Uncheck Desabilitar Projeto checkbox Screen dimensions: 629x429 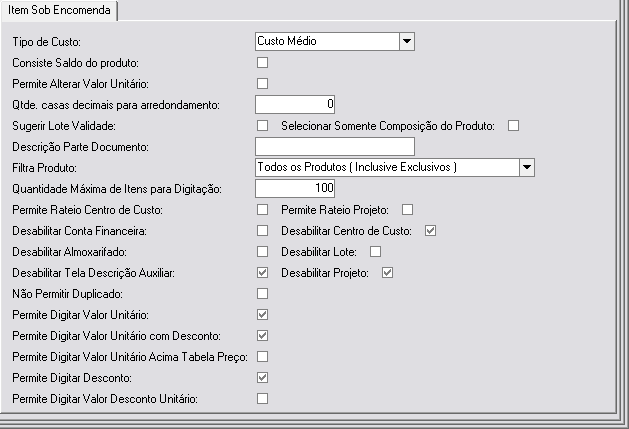pos(387,272)
